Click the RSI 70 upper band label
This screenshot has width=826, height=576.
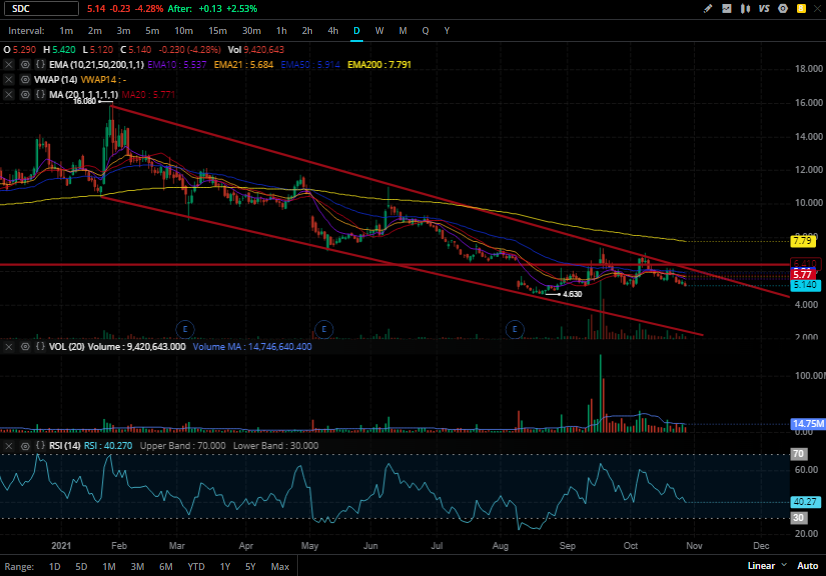click(x=799, y=454)
